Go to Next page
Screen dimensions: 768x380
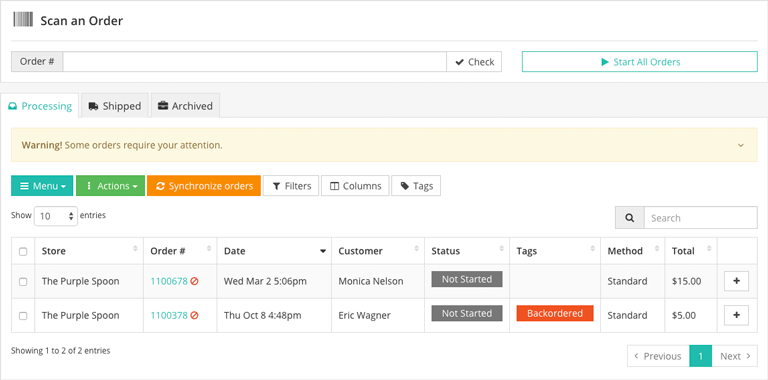735,356
